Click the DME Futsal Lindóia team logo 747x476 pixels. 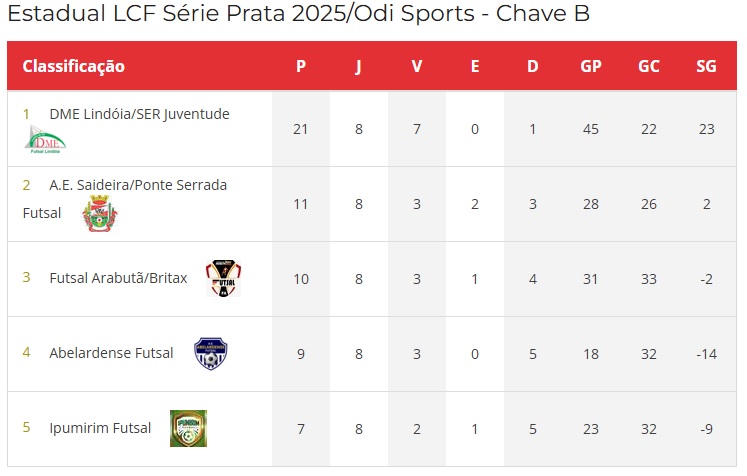(45, 139)
